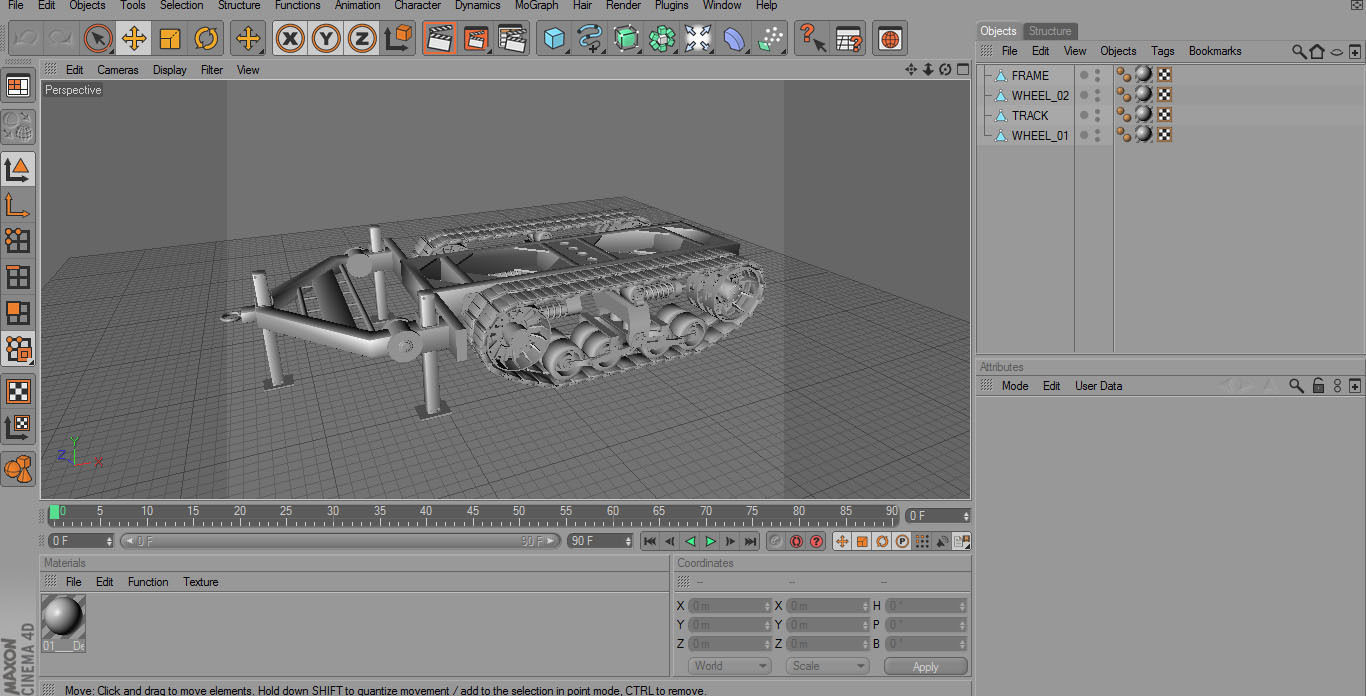
Task: Open the Scale dropdown in Coordinates
Action: 827,666
